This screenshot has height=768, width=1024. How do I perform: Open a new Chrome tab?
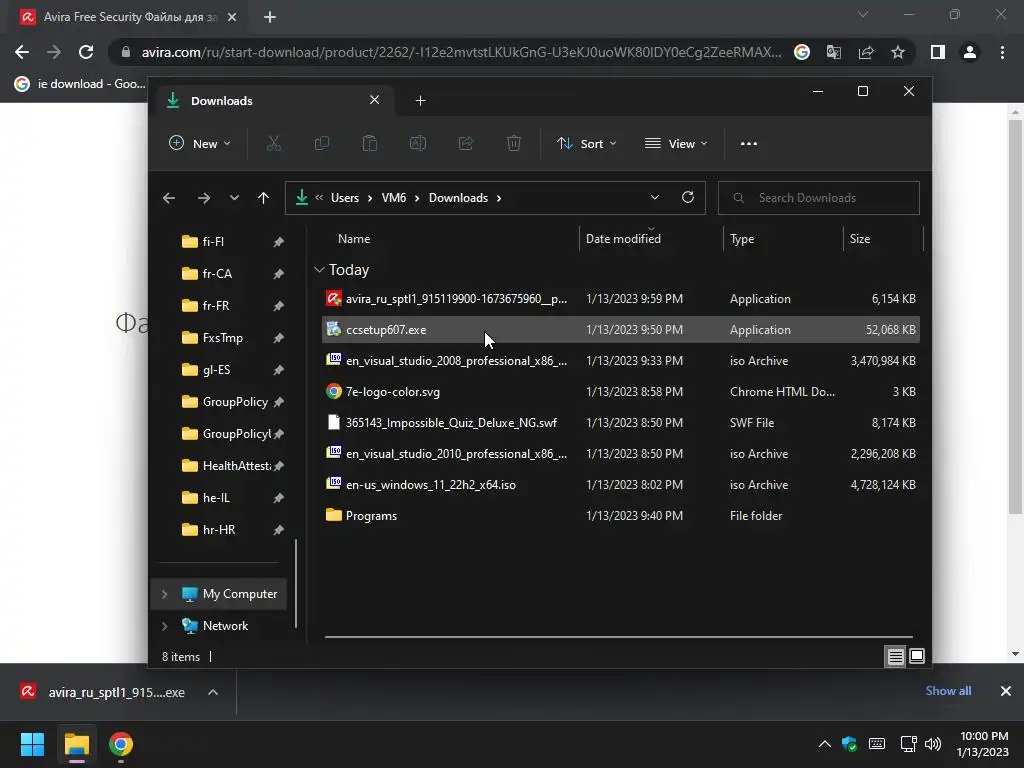click(270, 17)
